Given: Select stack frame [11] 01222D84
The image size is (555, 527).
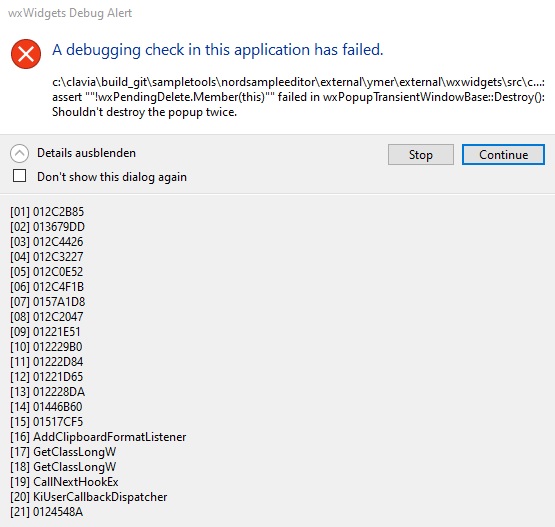Looking at the screenshot, I should tap(47, 362).
